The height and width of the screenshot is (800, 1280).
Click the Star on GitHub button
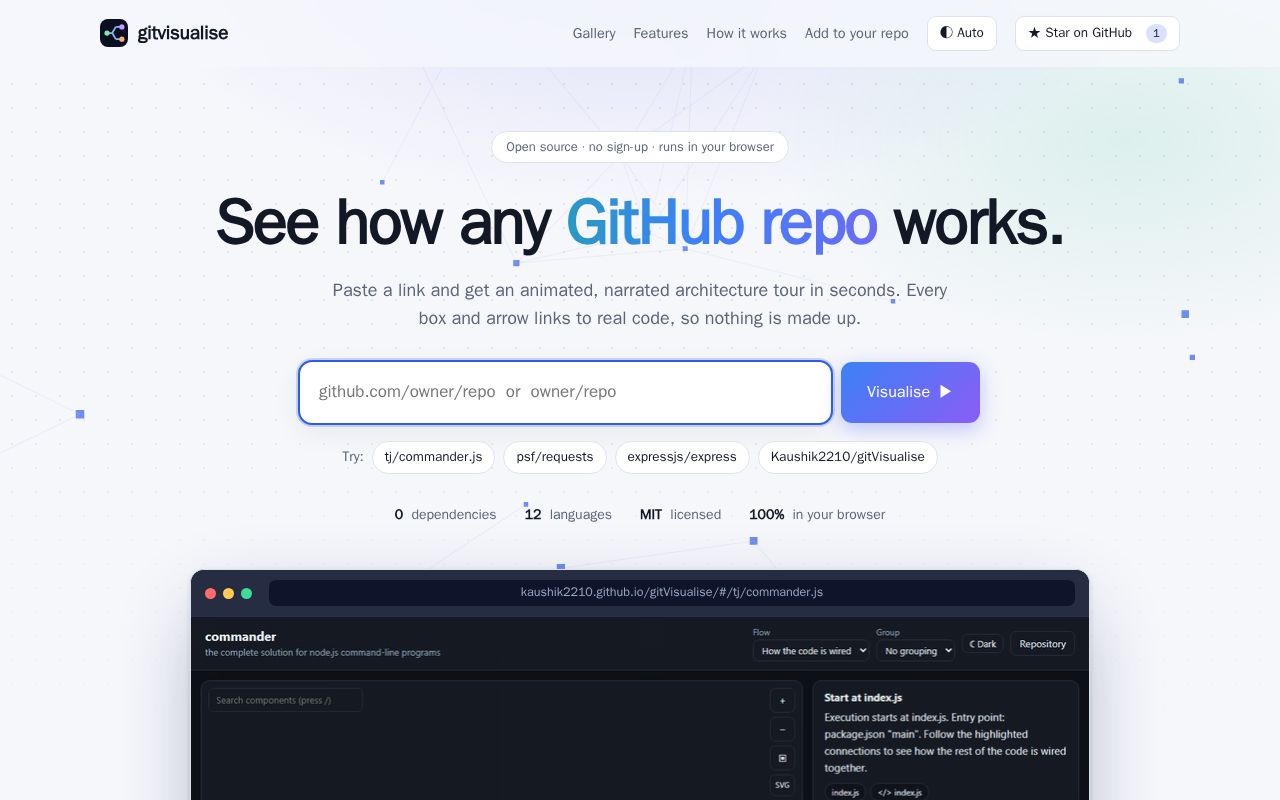point(1097,33)
